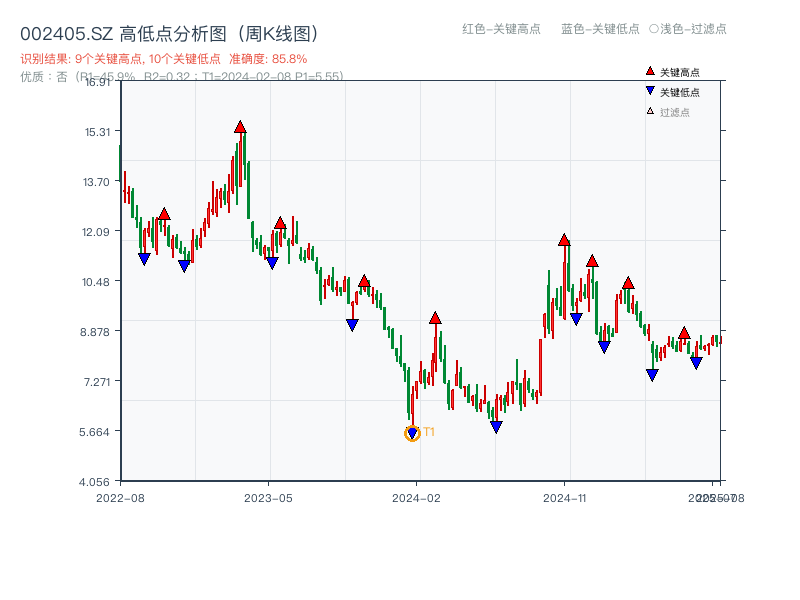
Task: Click the blue low marker near 7.4 in 2025
Action: (x=652, y=375)
